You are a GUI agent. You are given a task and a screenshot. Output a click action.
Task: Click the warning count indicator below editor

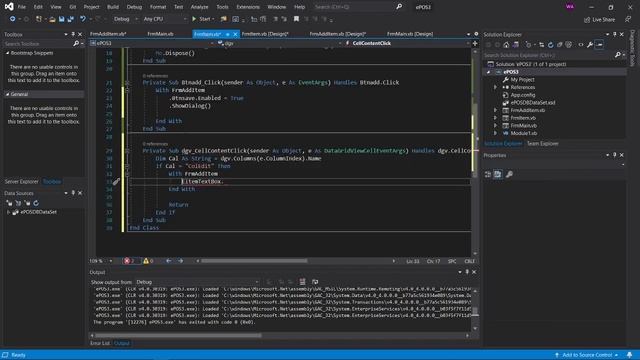click(x=148, y=261)
